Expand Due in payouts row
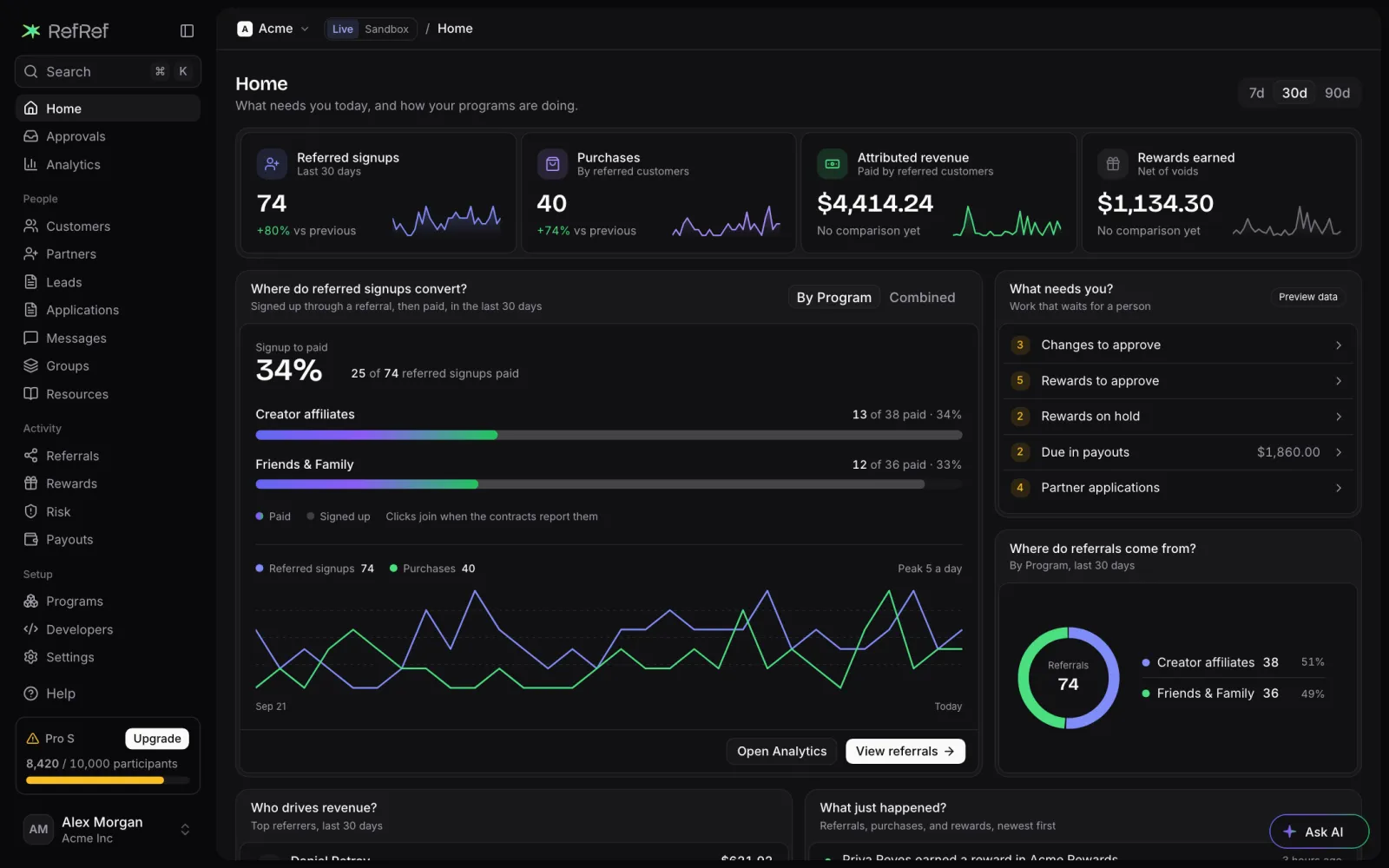The height and width of the screenshot is (868, 1389). click(x=1177, y=451)
